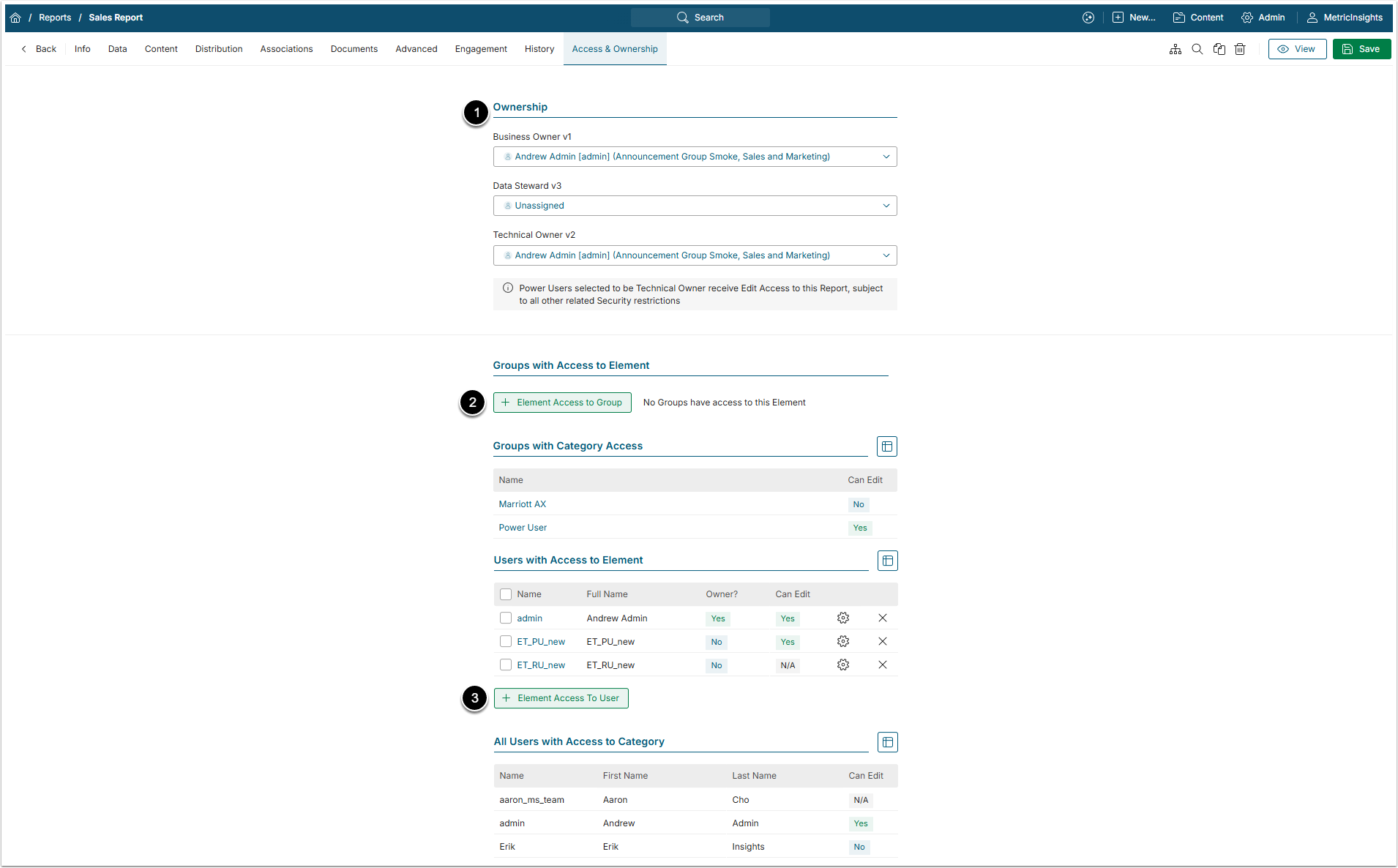Check the admin user checkbox
Viewport: 1398px width, 868px height.
click(506, 618)
